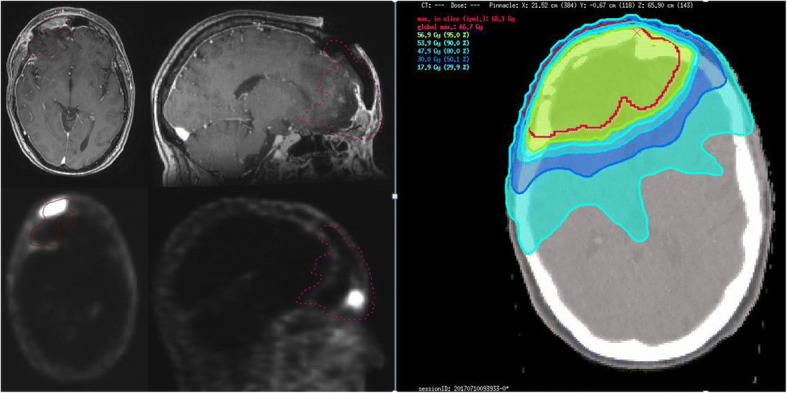Click the small square divider handle between panels
This screenshot has height=393, width=787.
point(395,196)
